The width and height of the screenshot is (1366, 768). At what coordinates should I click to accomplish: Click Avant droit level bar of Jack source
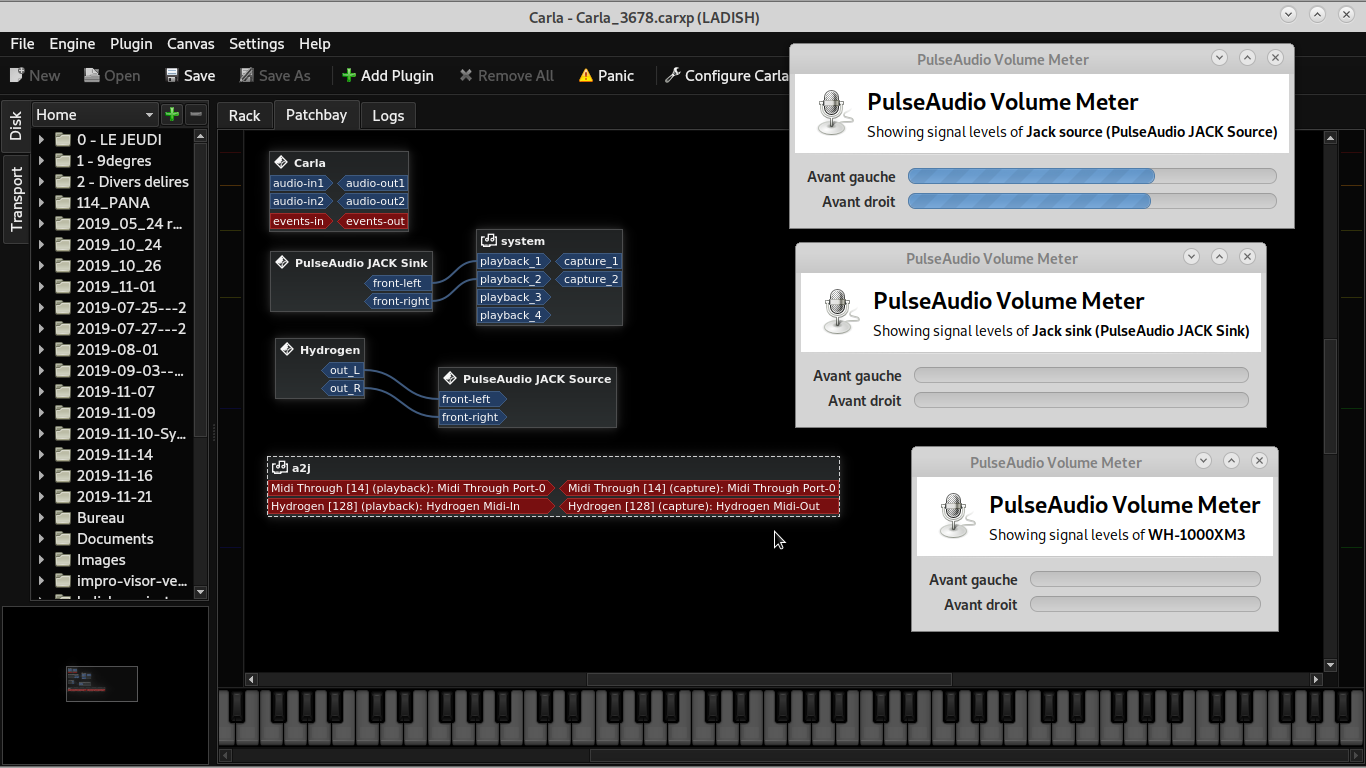1092,201
